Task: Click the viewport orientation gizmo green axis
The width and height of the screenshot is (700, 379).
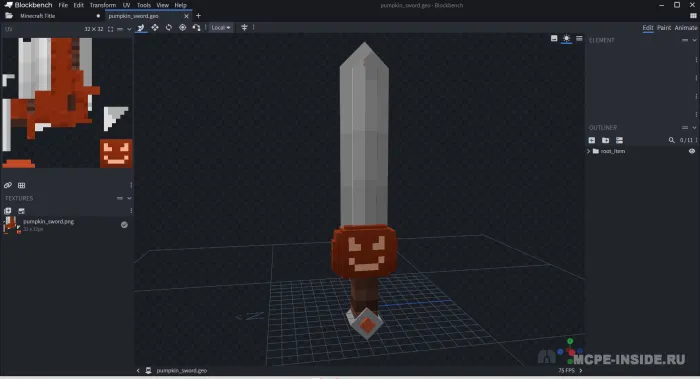Action: [570, 342]
